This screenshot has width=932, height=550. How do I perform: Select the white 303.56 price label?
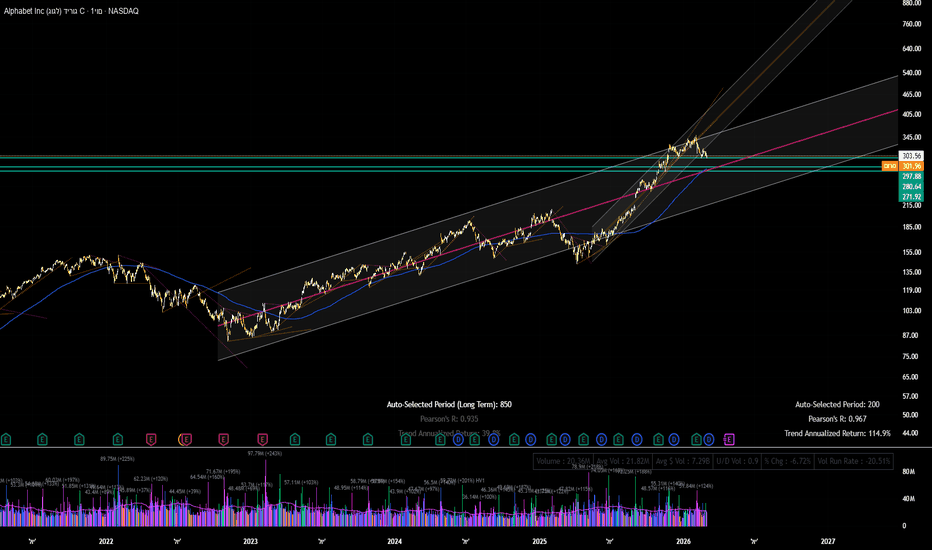coord(911,156)
